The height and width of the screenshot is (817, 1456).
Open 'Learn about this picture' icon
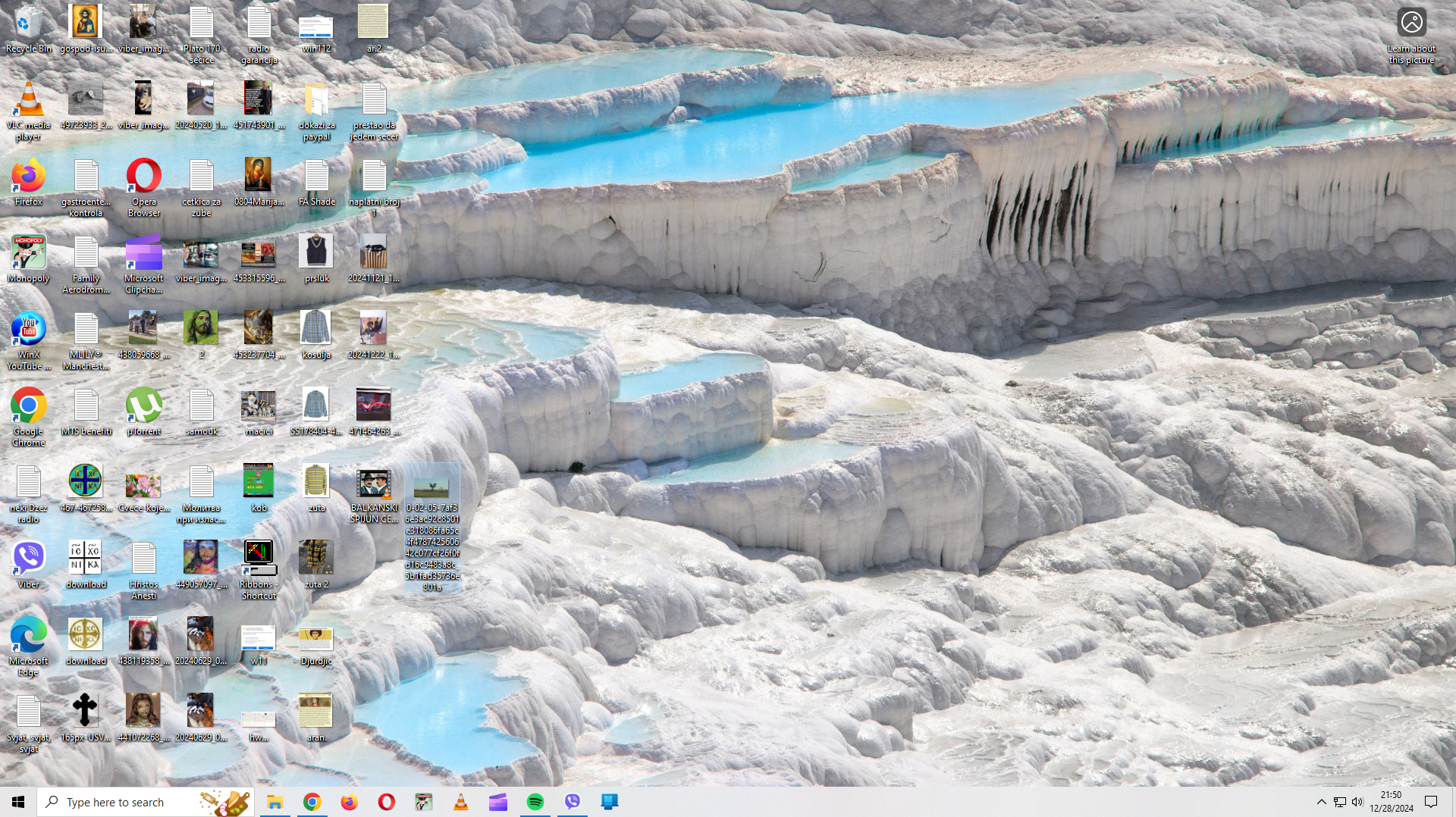tap(1411, 35)
